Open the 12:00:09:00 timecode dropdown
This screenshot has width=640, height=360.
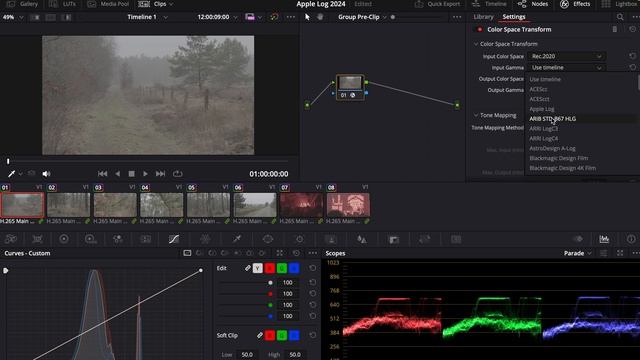(236, 17)
